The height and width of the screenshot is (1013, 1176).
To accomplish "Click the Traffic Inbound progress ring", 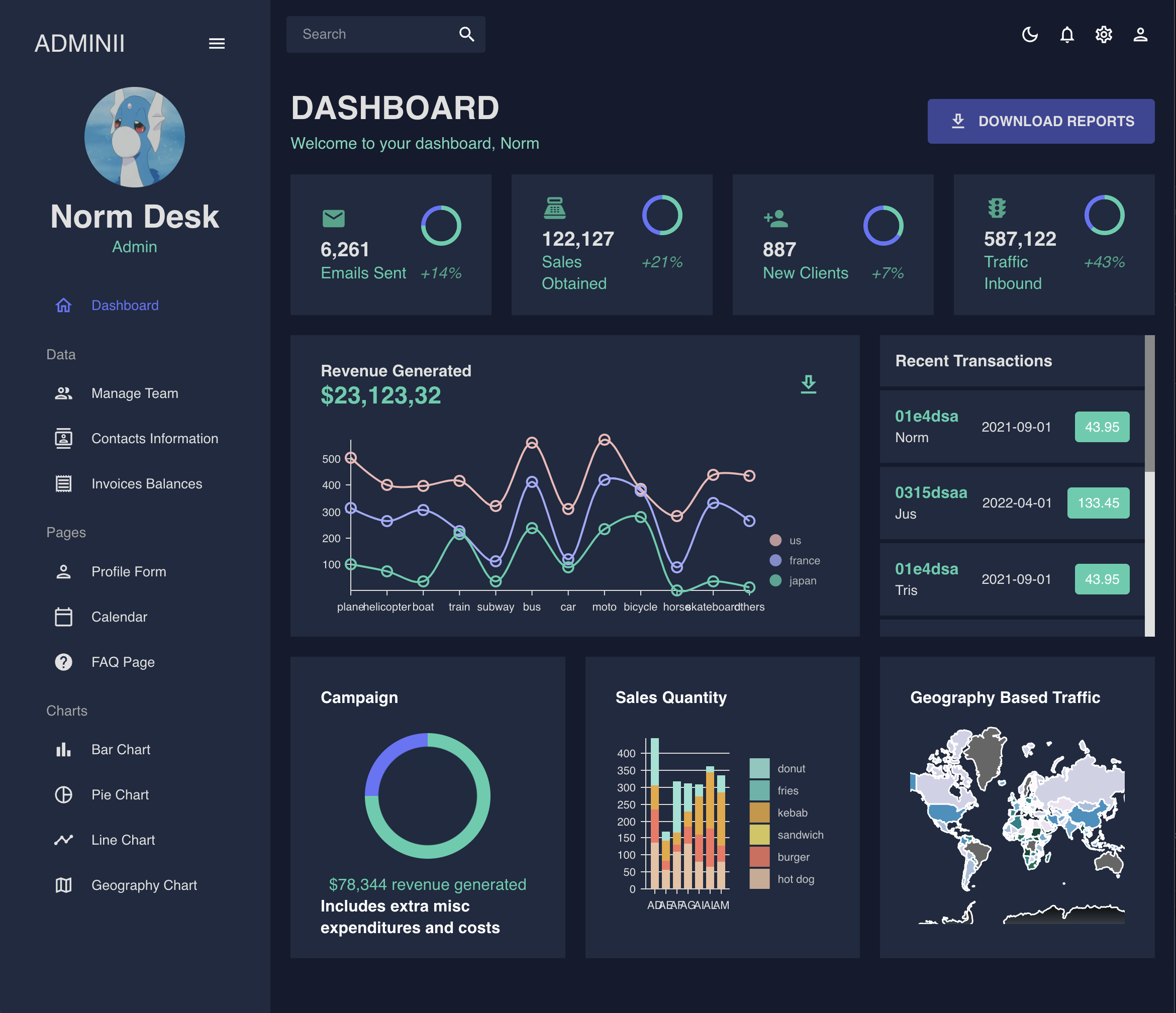I will pyautogui.click(x=1104, y=215).
